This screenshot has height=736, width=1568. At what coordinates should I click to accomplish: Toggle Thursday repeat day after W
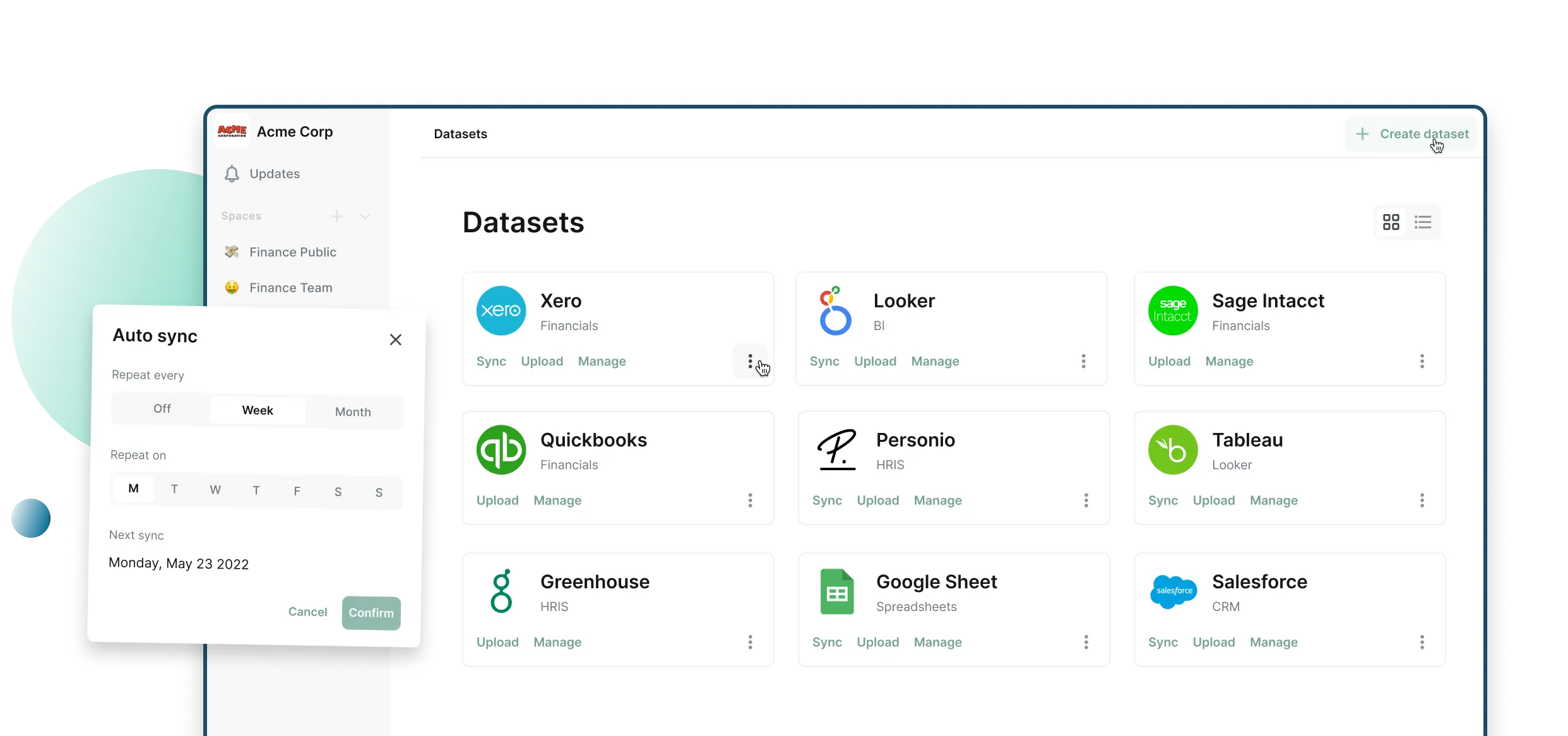tap(256, 490)
